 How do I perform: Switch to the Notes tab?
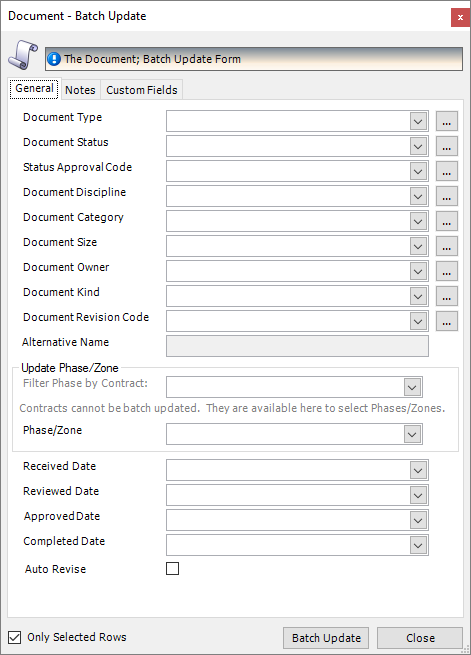point(80,90)
